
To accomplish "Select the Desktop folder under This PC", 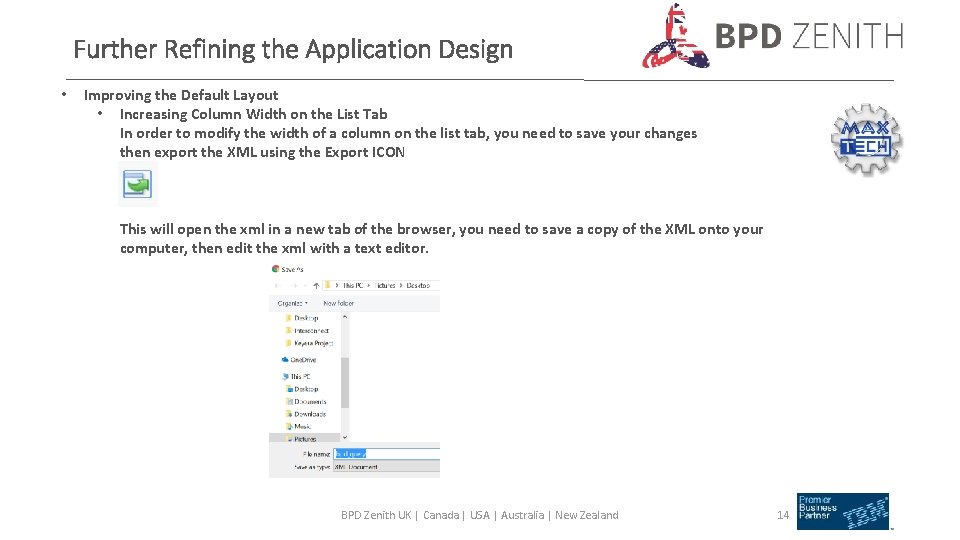I will point(302,389).
